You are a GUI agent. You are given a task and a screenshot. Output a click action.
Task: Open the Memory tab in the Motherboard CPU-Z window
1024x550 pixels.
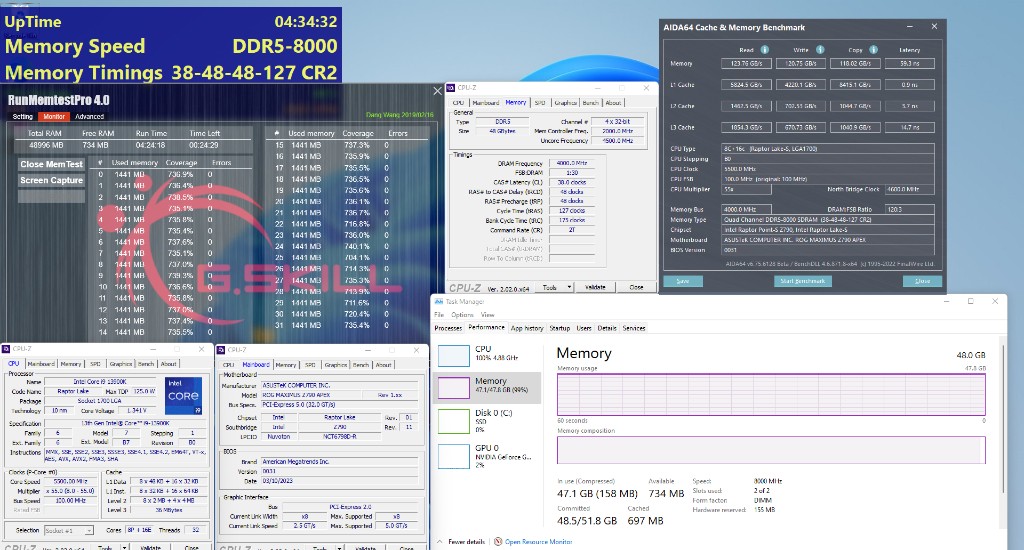coord(285,364)
